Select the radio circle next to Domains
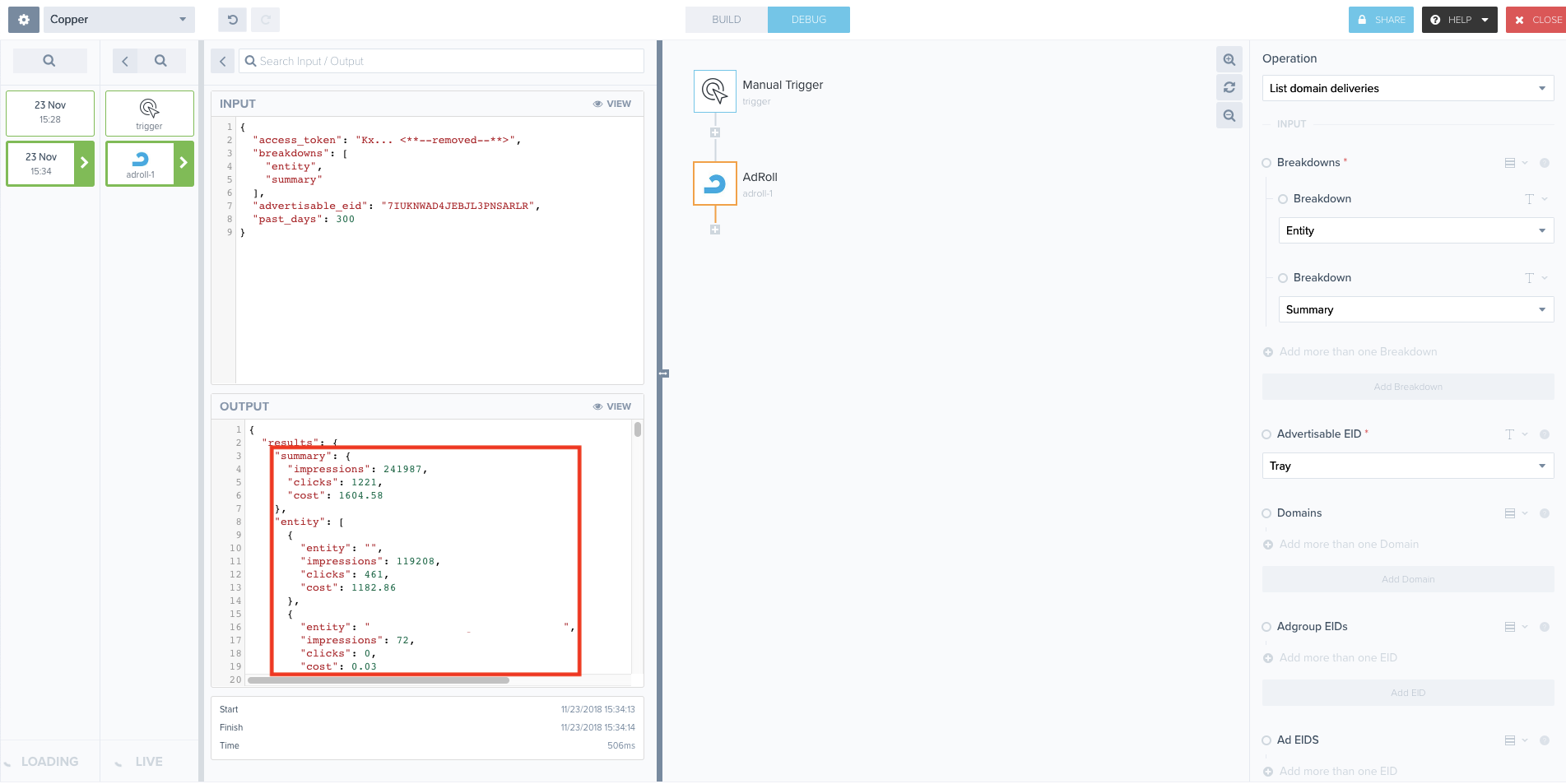 point(1266,513)
